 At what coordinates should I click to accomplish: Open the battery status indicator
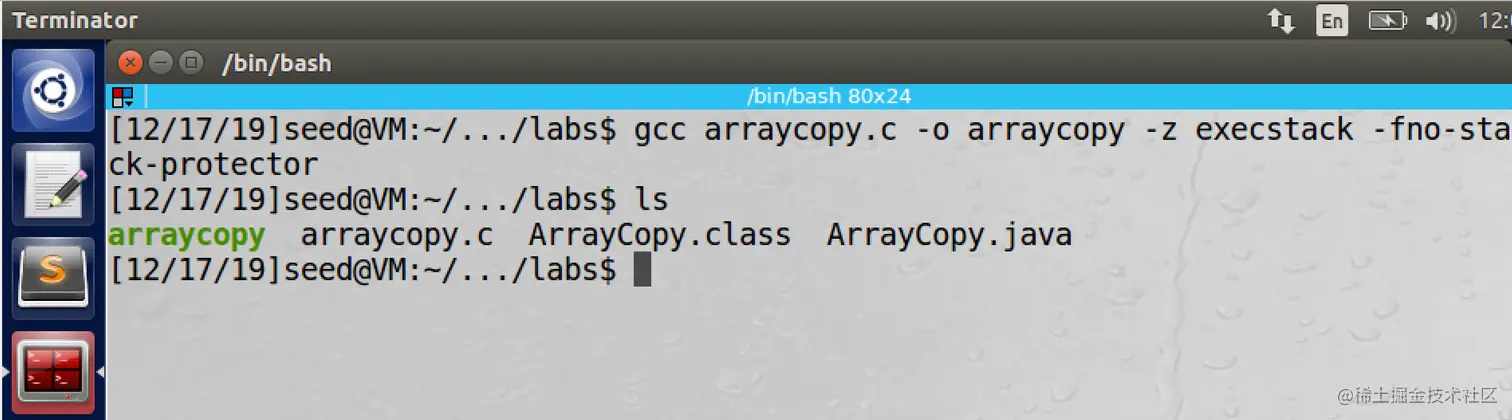(1387, 20)
